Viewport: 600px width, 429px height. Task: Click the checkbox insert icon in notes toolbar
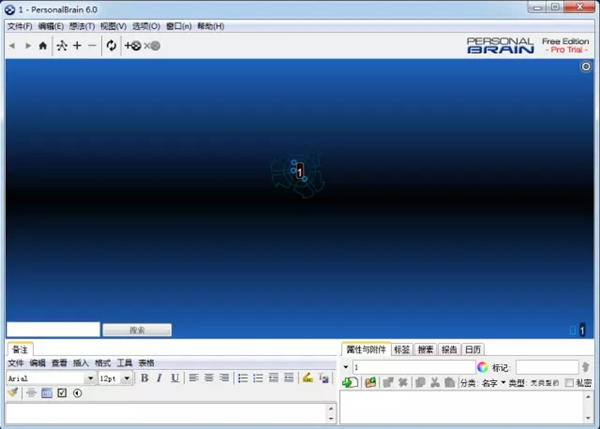(x=62, y=393)
